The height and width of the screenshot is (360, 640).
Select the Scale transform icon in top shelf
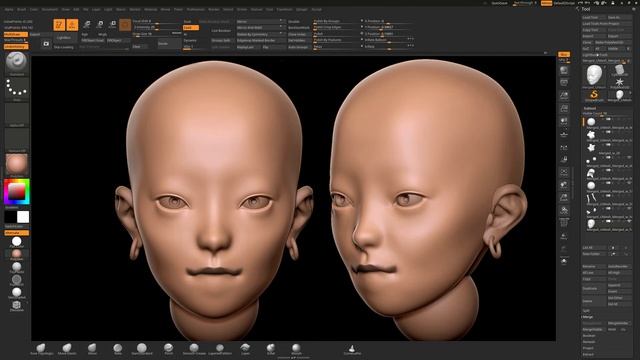point(100,25)
